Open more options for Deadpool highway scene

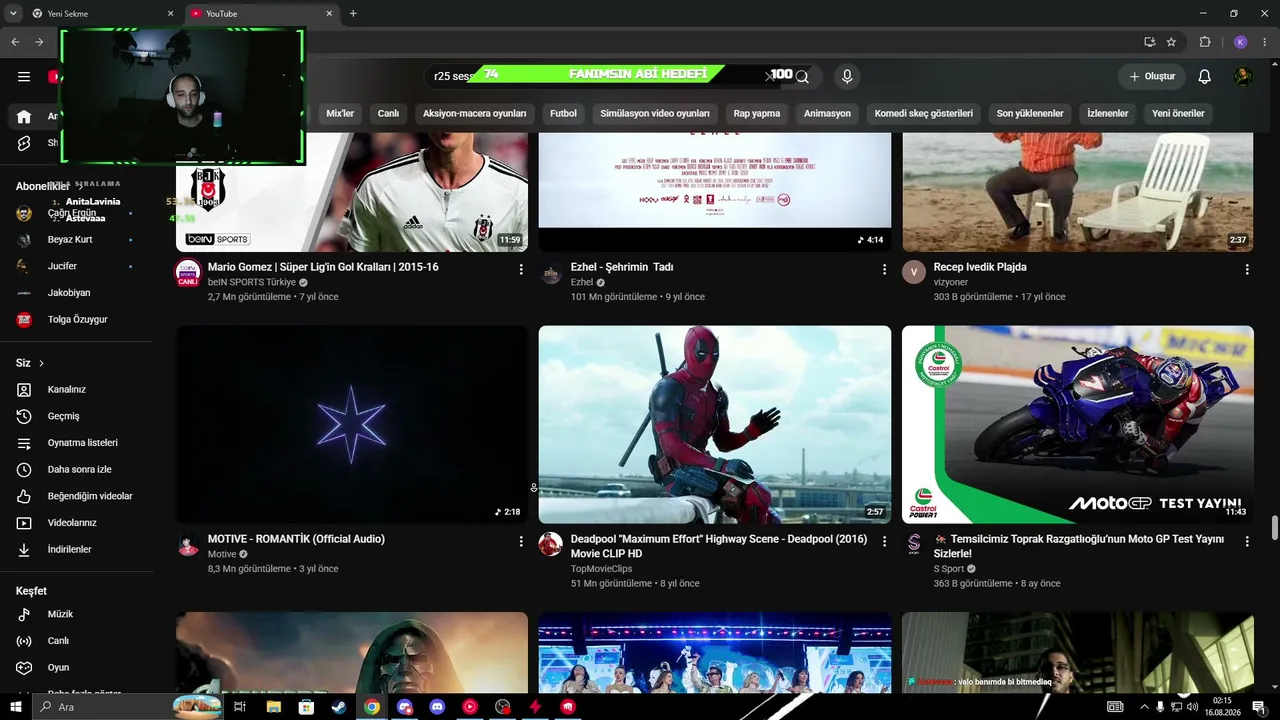pyautogui.click(x=884, y=541)
